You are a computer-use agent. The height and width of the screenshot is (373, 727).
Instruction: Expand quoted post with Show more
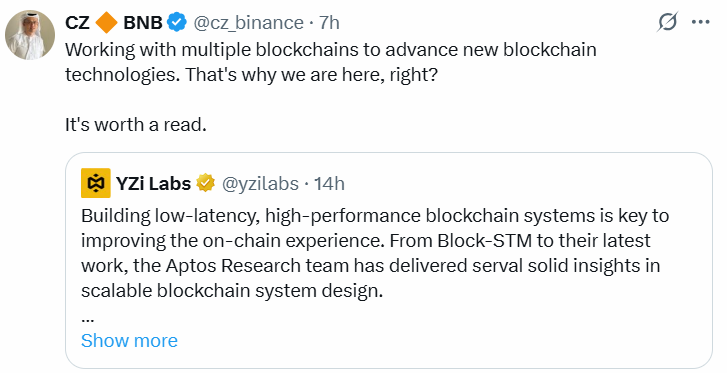click(129, 341)
